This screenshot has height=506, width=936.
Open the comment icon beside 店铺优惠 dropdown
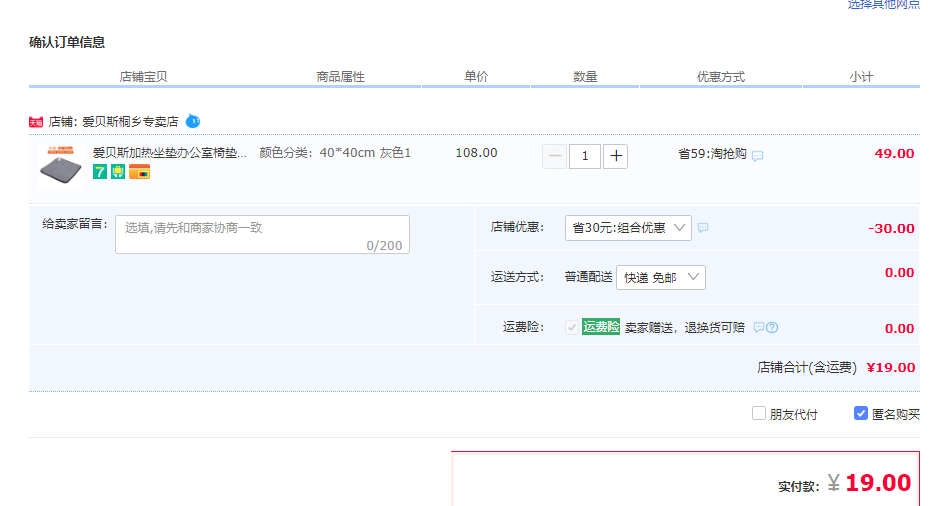click(703, 227)
